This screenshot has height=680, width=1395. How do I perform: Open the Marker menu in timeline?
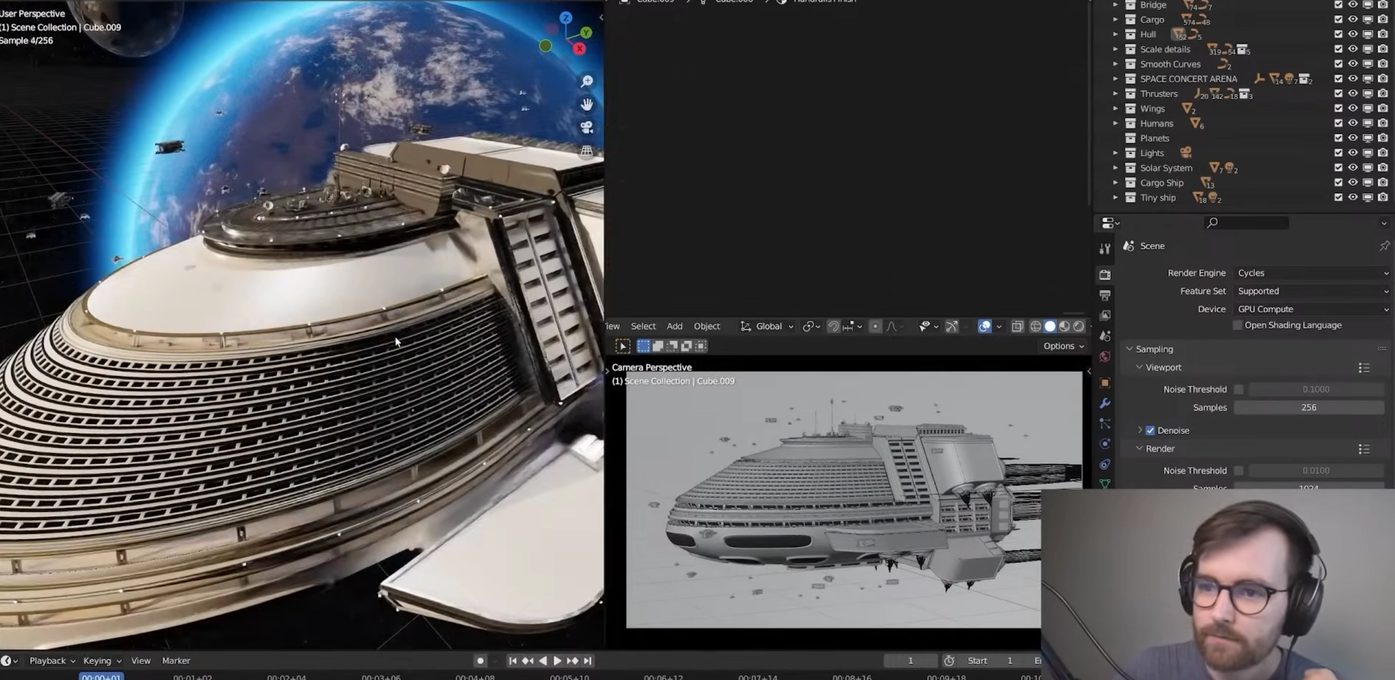(176, 661)
